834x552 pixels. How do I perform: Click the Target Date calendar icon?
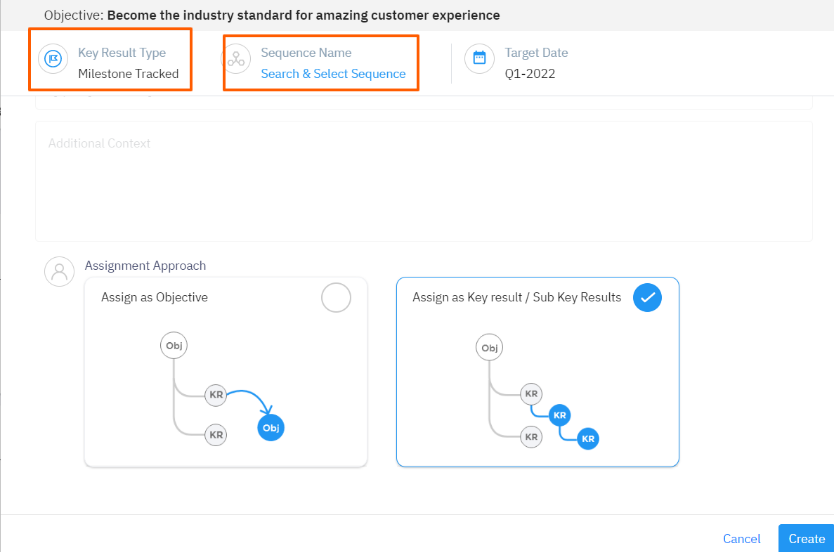pos(479,59)
